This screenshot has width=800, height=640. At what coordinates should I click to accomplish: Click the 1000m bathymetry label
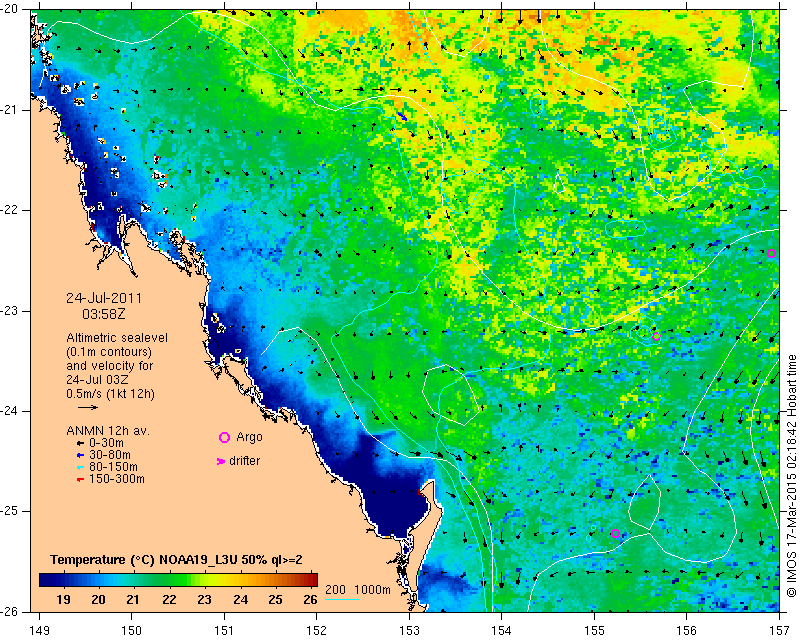click(x=372, y=589)
